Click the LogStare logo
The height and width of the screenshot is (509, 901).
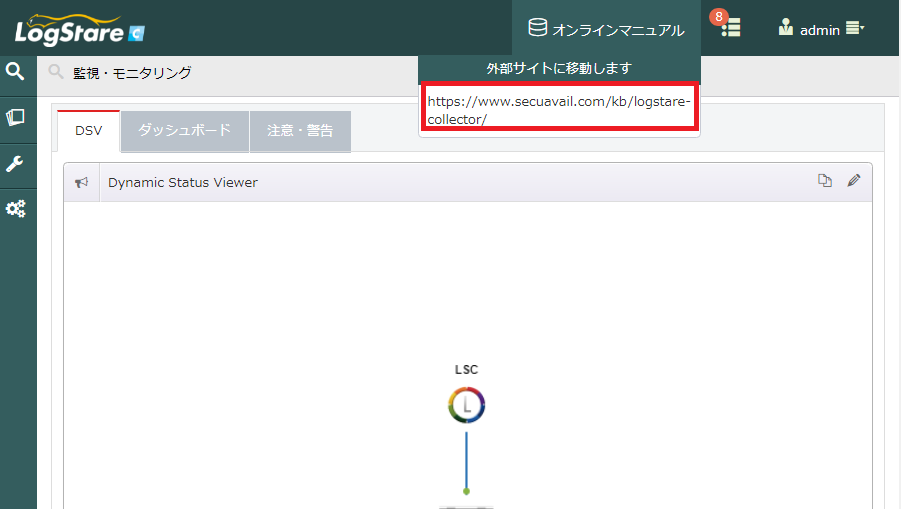(x=79, y=30)
